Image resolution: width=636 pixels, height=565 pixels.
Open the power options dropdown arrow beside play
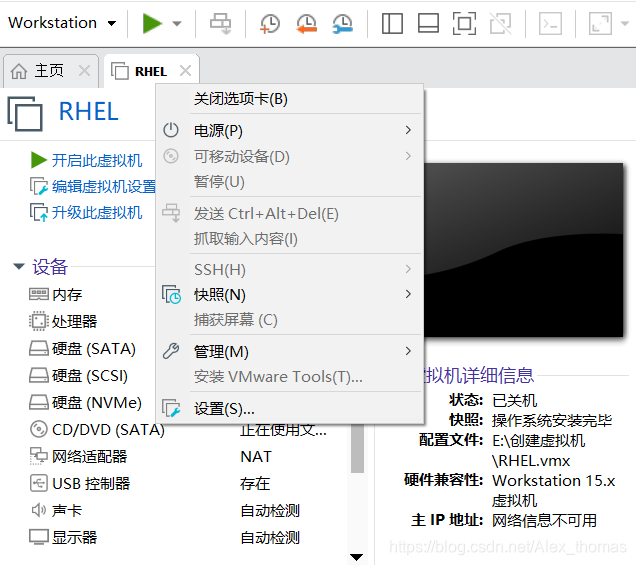pyautogui.click(x=177, y=24)
